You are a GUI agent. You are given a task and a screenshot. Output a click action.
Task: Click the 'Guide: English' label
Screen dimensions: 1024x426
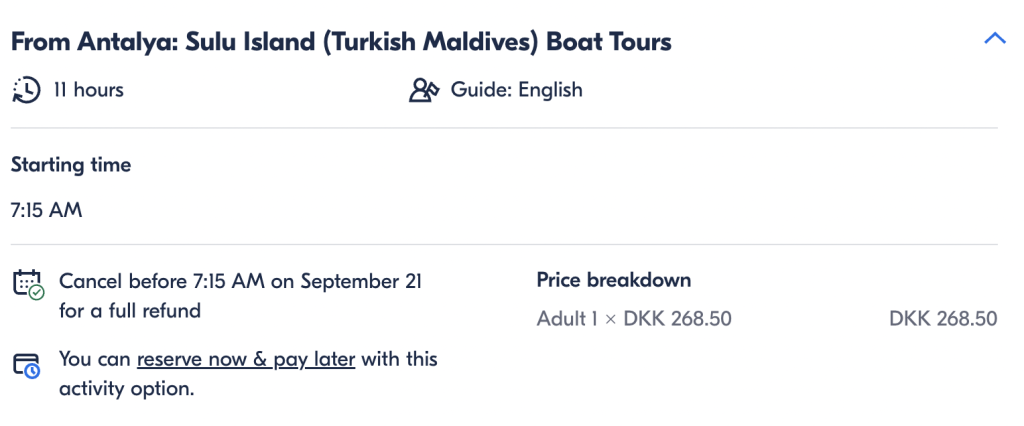click(x=517, y=90)
